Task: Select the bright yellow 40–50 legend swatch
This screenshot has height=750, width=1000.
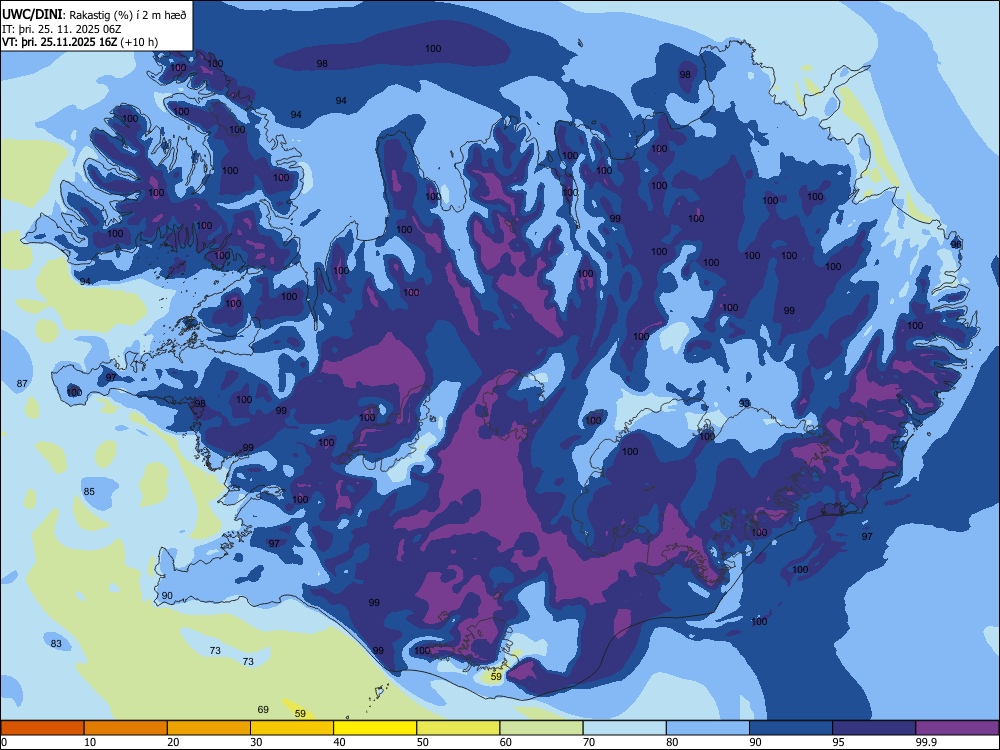Action: [x=375, y=728]
